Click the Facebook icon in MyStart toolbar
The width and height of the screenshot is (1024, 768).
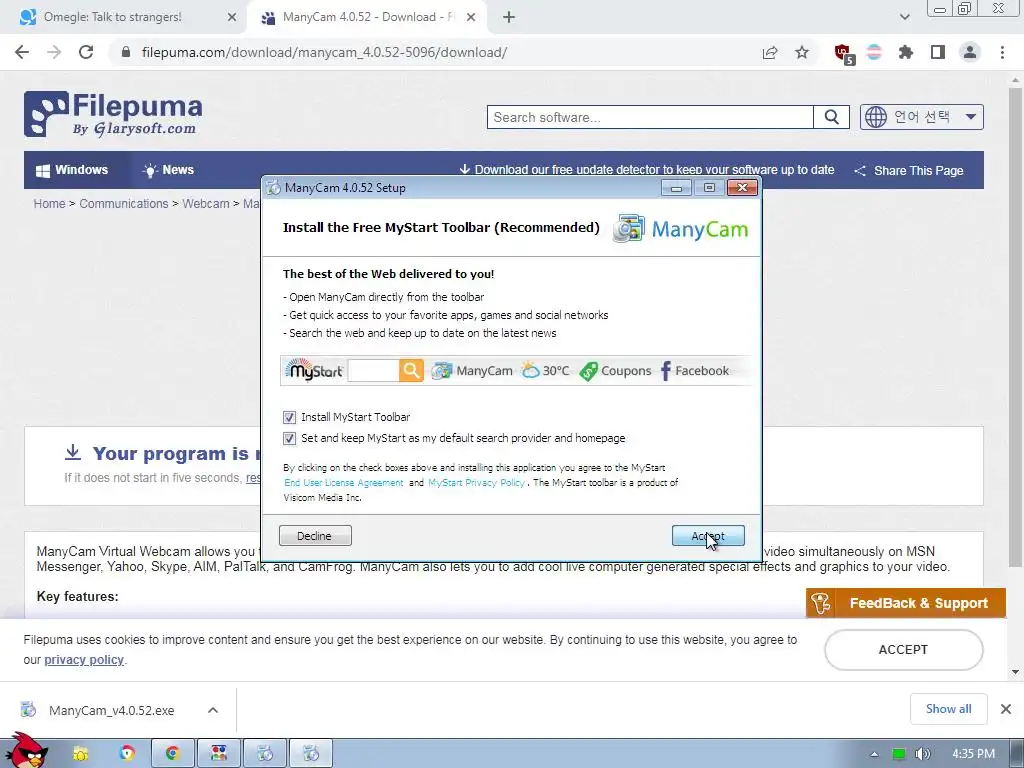tap(665, 371)
